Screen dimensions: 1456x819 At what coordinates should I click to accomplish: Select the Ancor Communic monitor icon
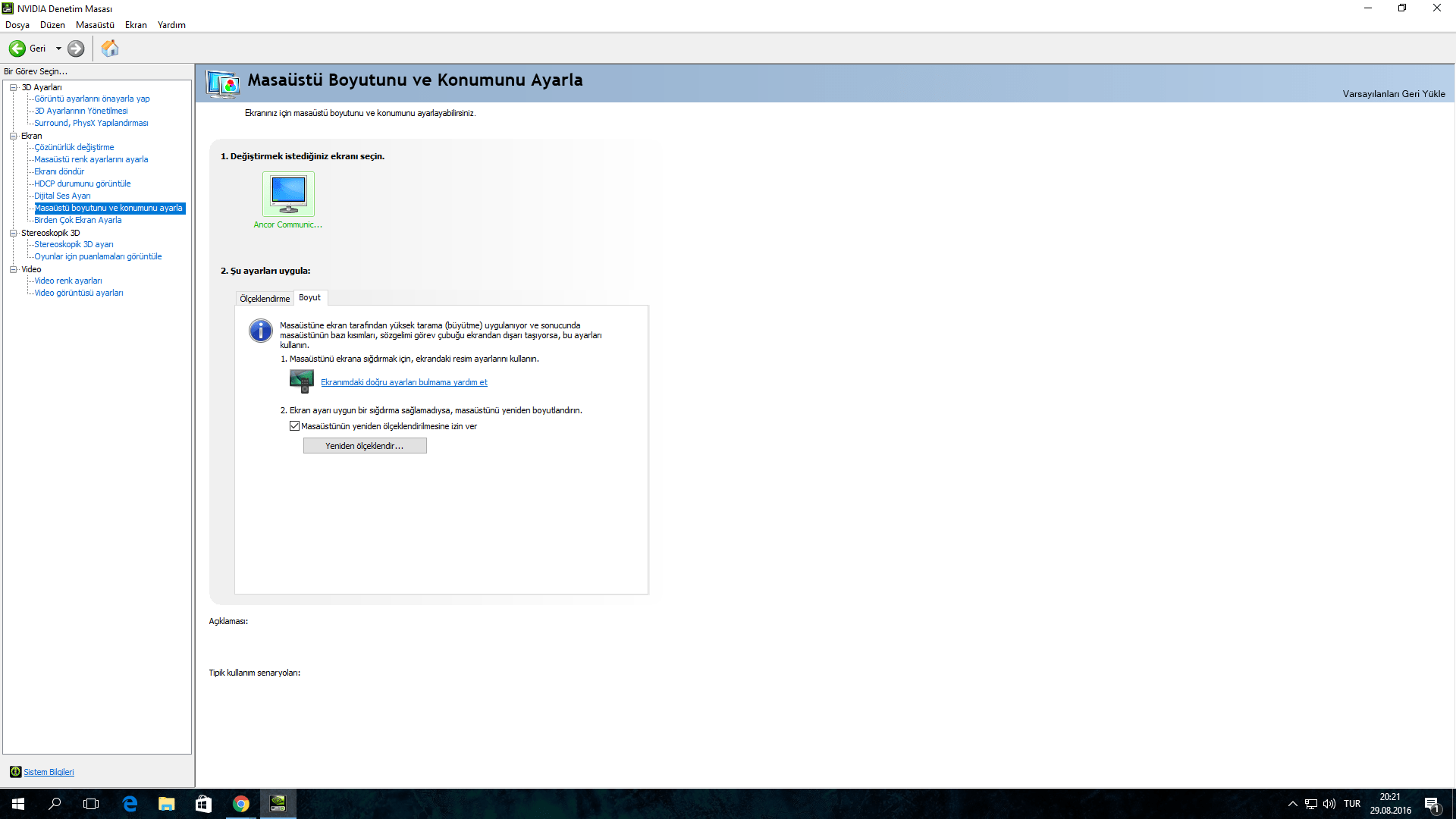tap(288, 194)
